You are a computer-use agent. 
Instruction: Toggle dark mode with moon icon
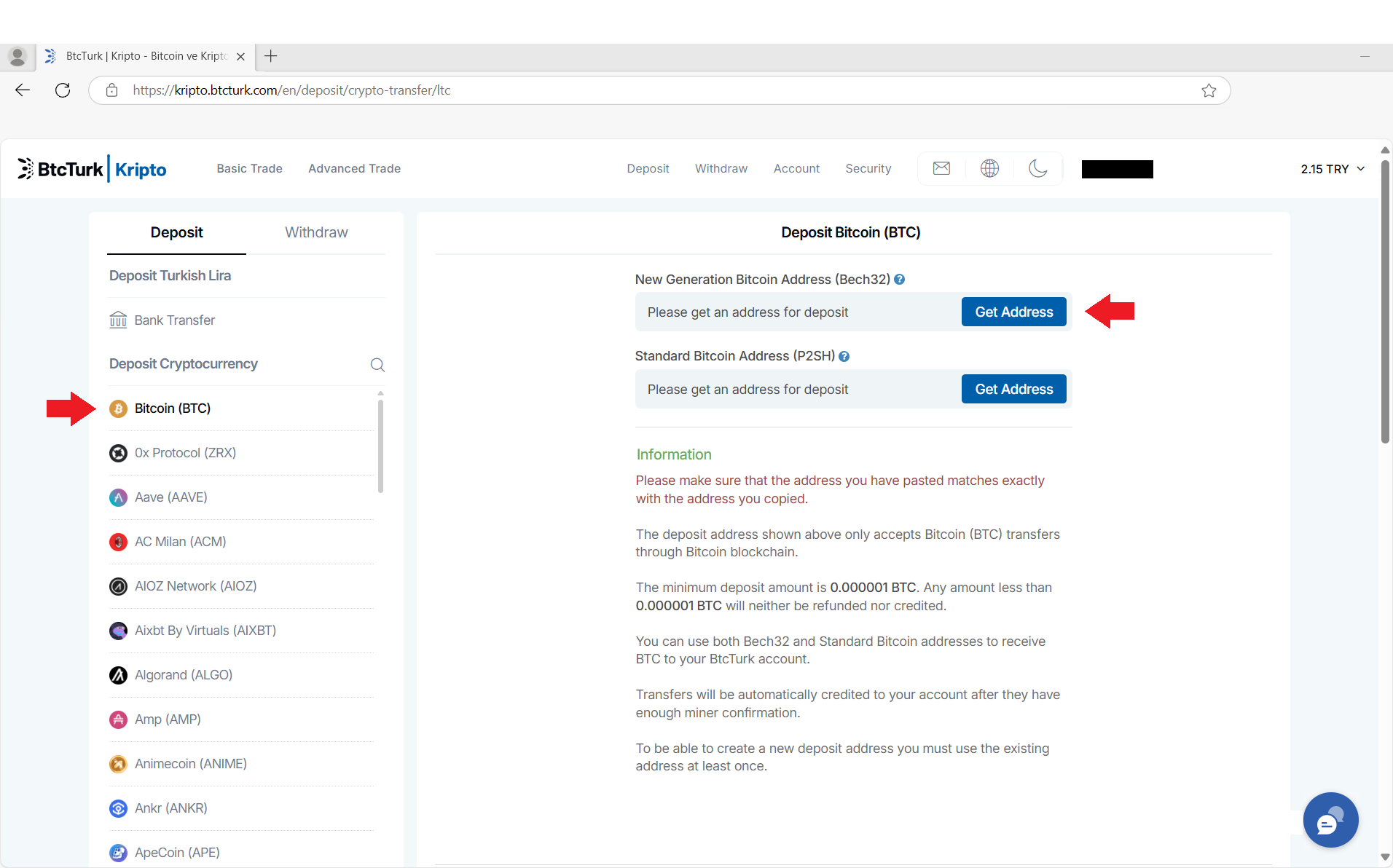pos(1037,168)
